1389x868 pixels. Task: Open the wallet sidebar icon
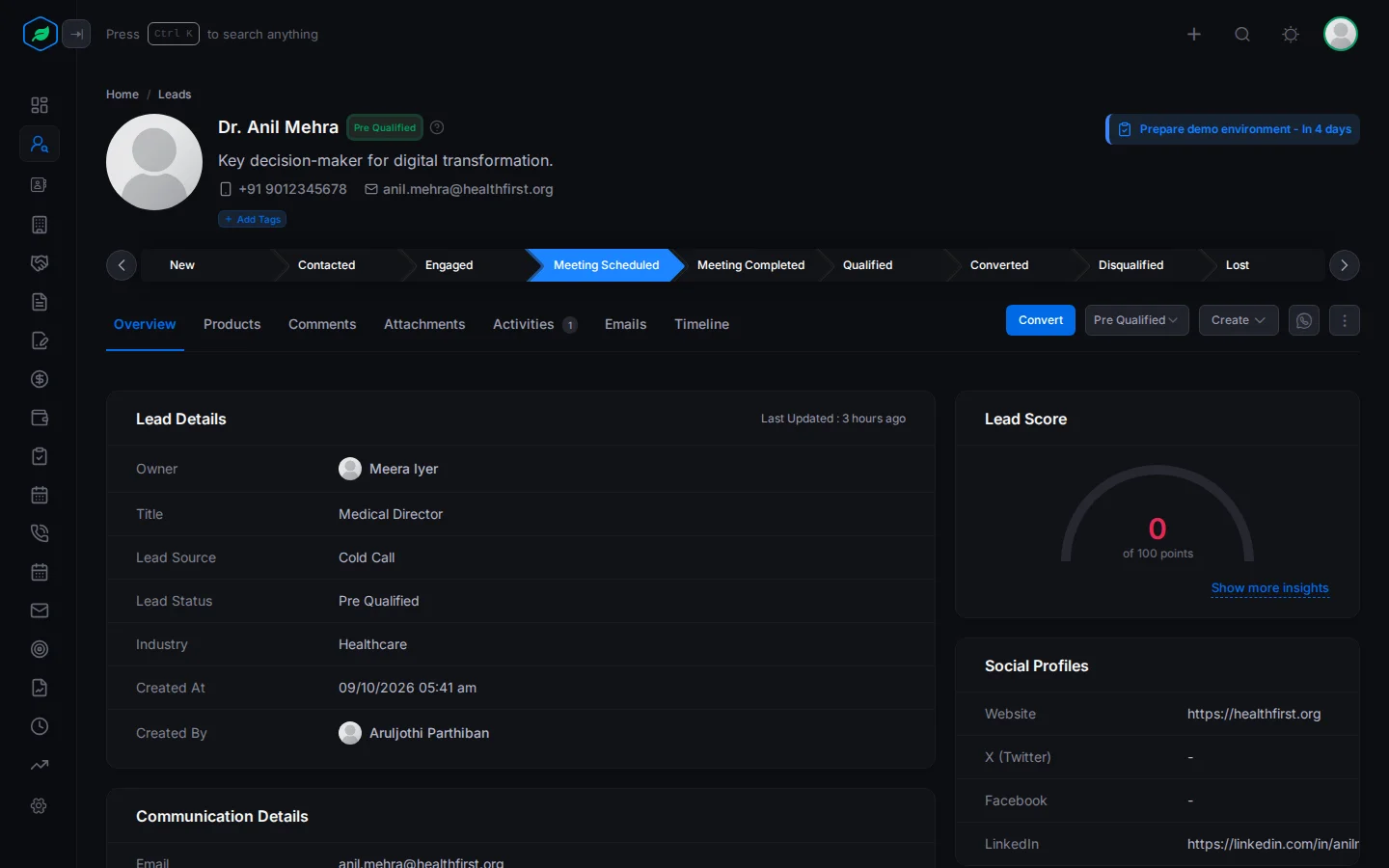point(40,418)
